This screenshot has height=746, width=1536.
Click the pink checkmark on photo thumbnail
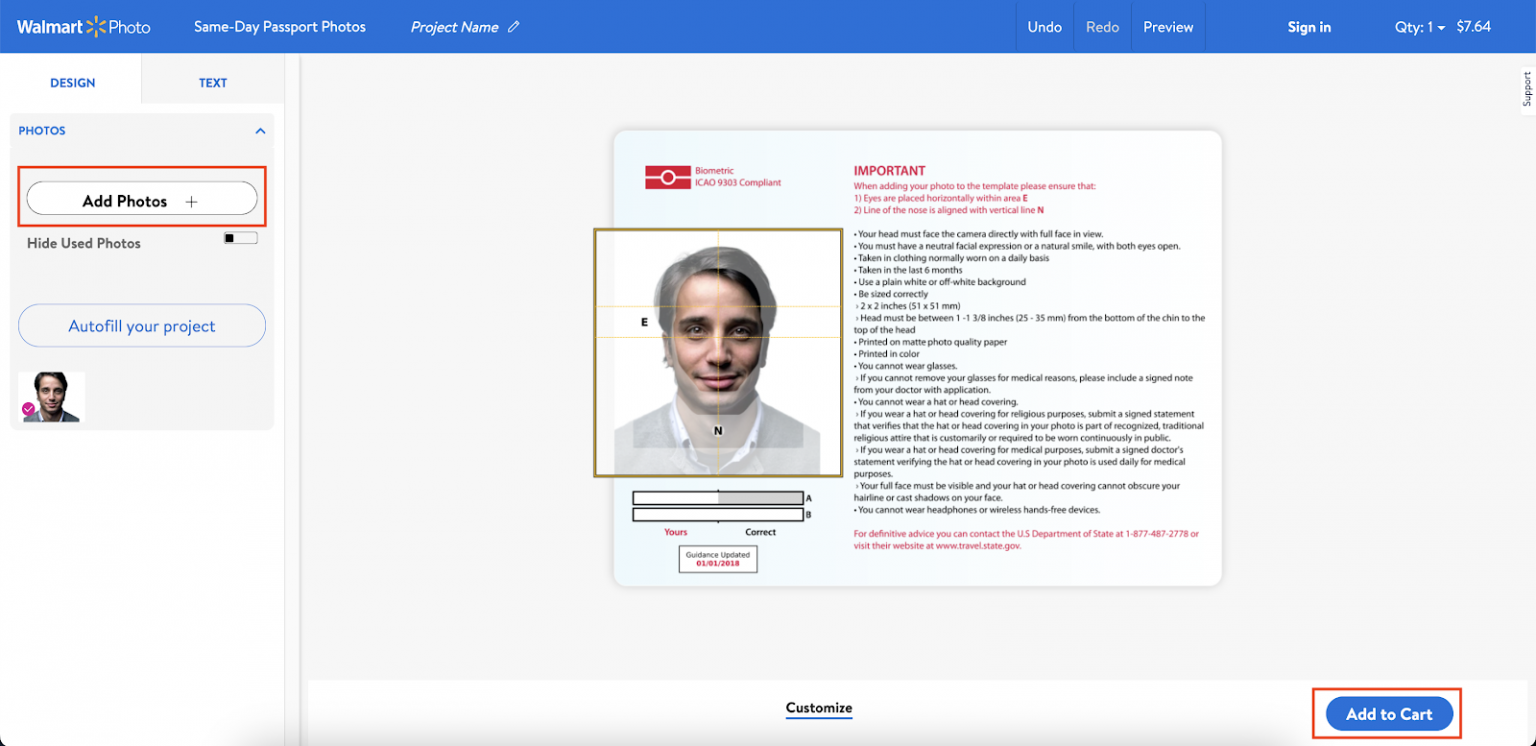28,408
